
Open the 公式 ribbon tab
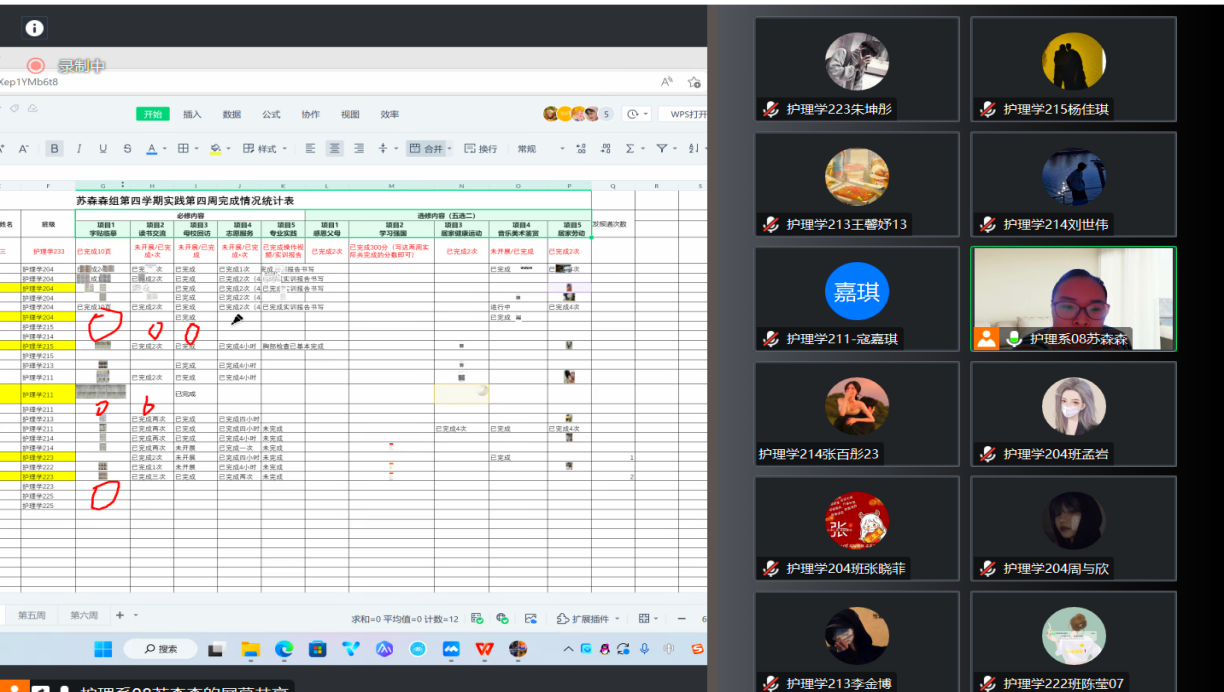(x=271, y=114)
